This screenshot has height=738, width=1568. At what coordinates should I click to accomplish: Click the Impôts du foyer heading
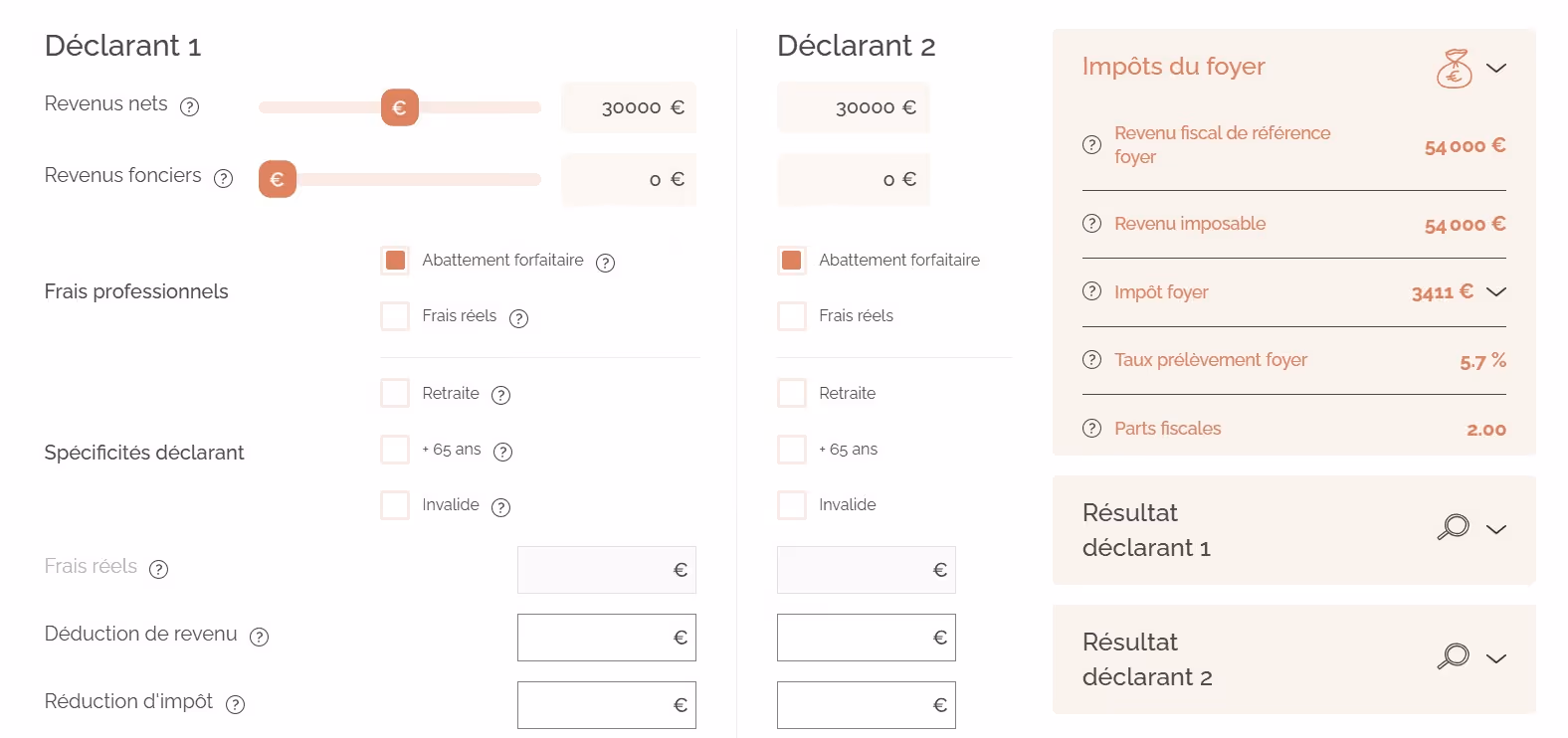[1173, 67]
